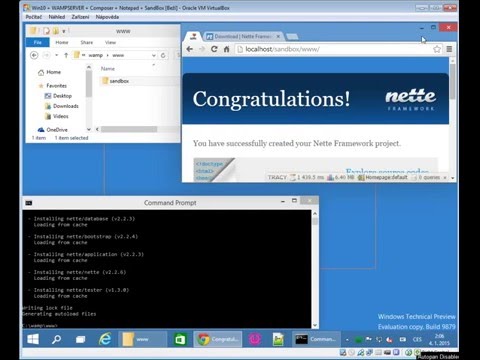Switch to the Chrome Congratulations taskbar button
Image resolution: width=480 pixels, height=360 pixels.
218,339
